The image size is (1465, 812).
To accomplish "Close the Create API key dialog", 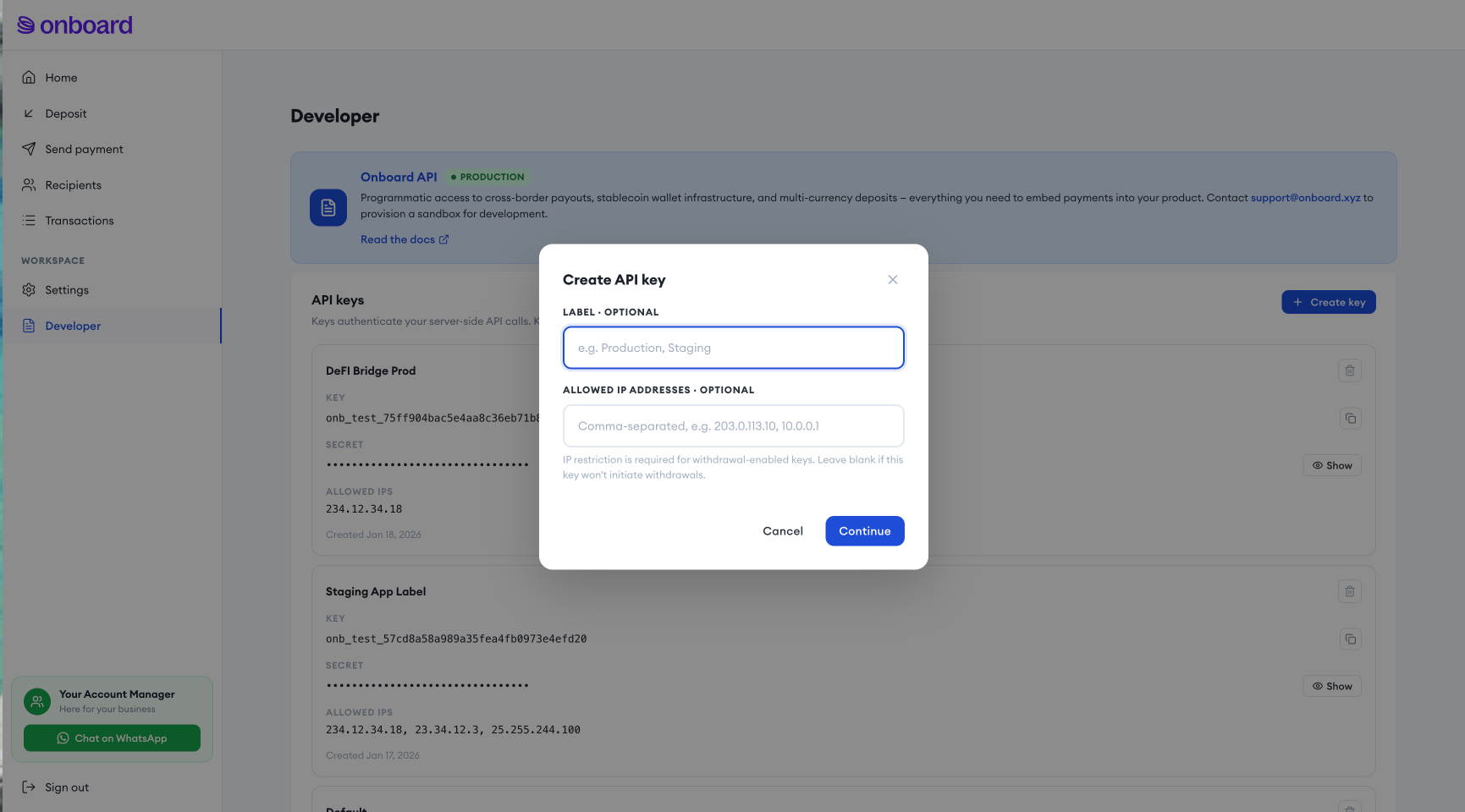I will [x=893, y=280].
